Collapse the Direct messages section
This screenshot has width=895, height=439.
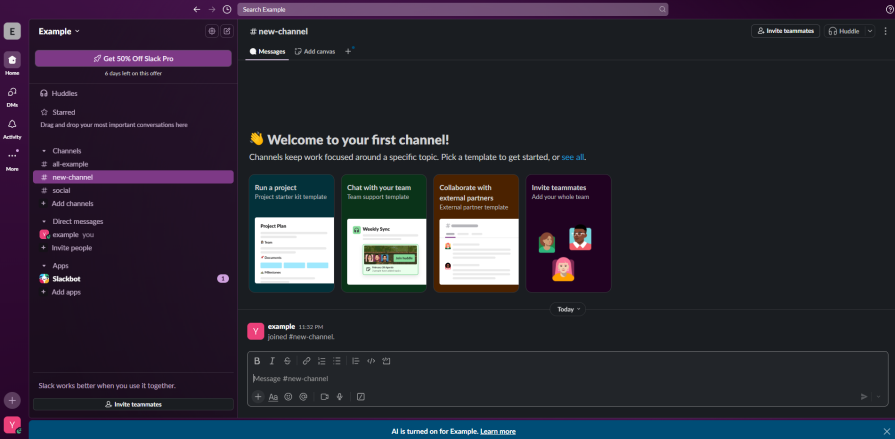click(44, 221)
